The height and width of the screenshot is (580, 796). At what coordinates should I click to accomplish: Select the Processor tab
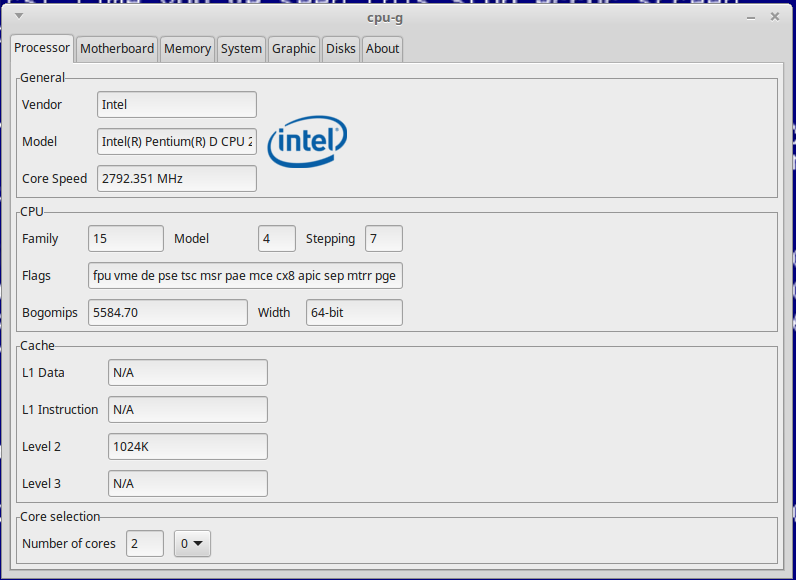(42, 48)
